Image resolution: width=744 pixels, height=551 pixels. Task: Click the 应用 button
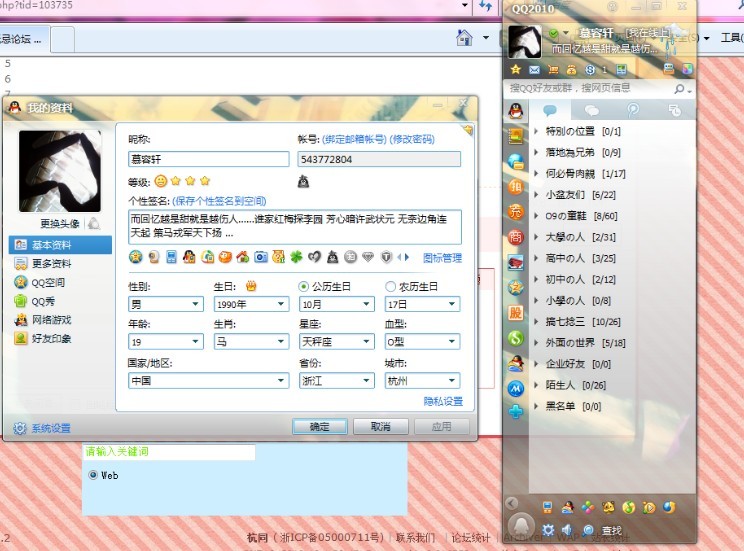[x=442, y=427]
